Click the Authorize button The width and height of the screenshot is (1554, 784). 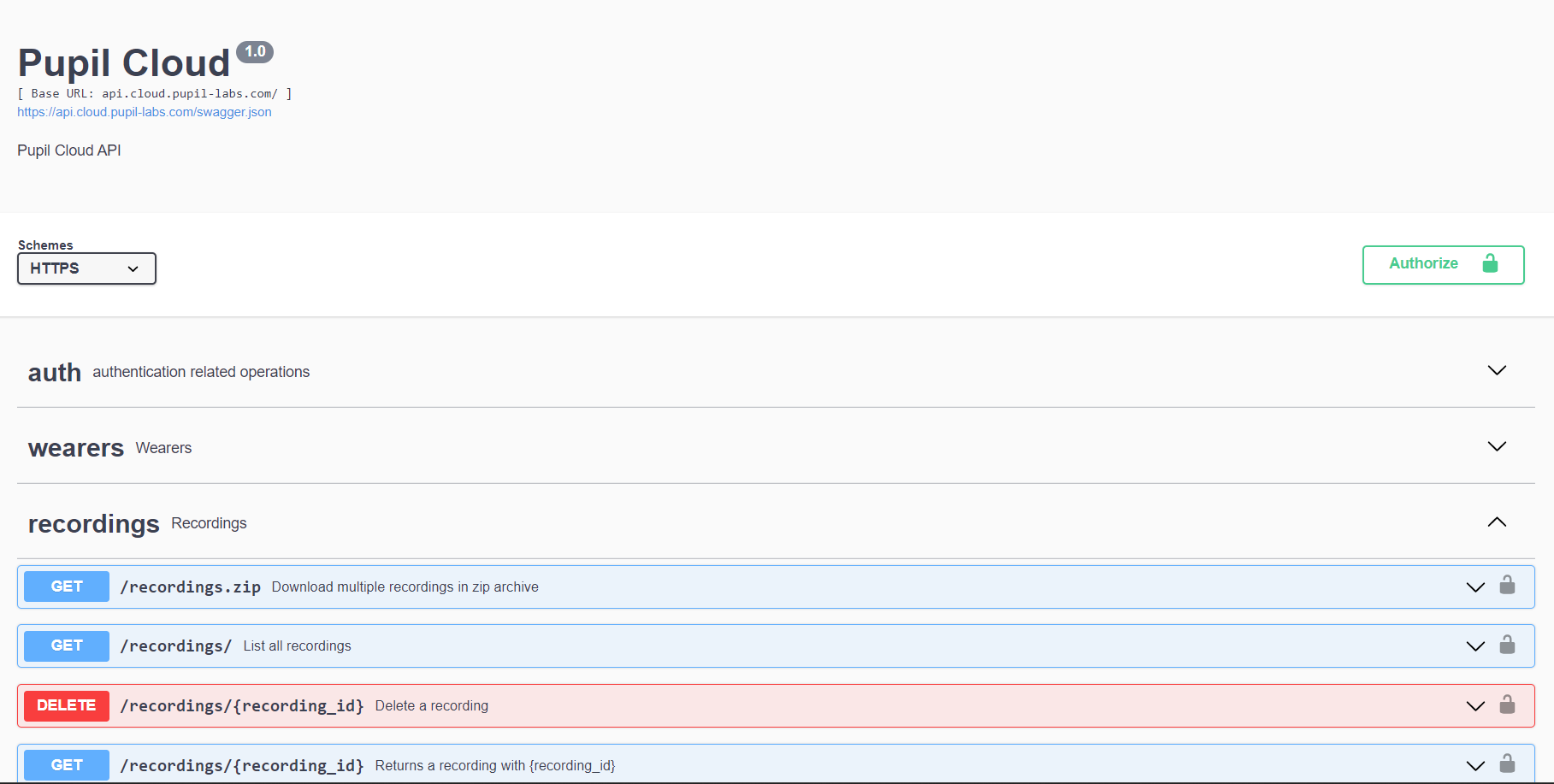[1443, 264]
